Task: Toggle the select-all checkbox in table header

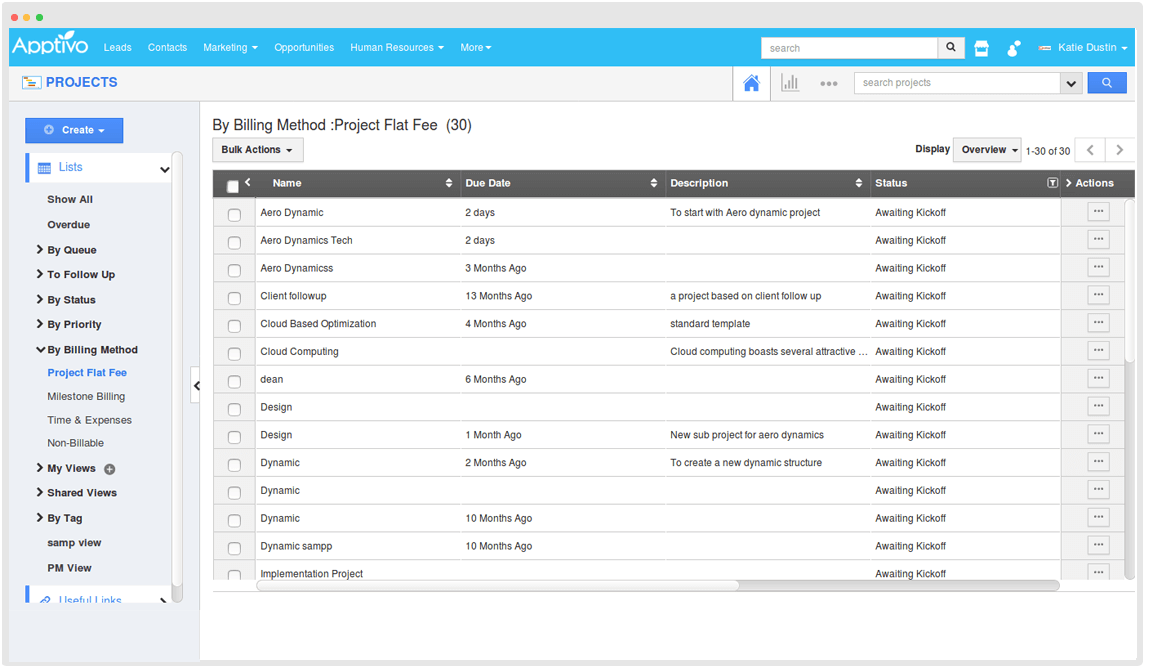Action: [x=233, y=186]
